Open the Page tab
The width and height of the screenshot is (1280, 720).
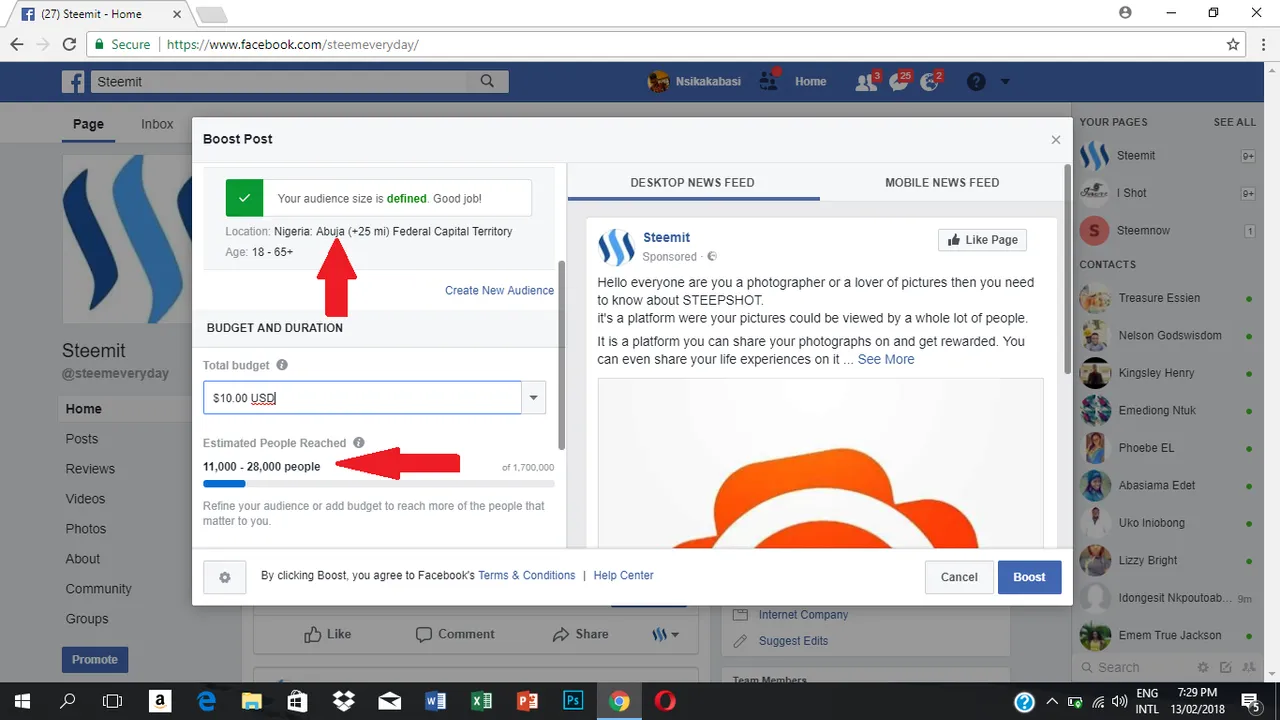(x=88, y=124)
